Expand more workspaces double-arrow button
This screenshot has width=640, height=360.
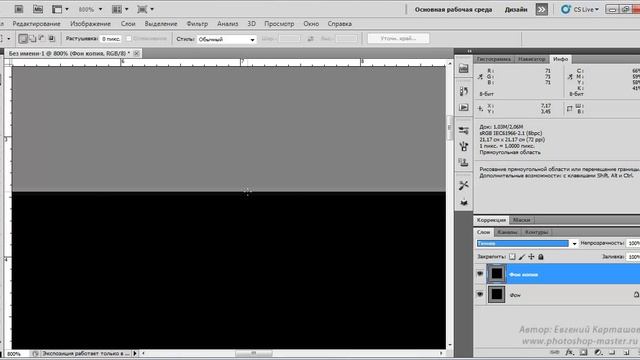(542, 9)
